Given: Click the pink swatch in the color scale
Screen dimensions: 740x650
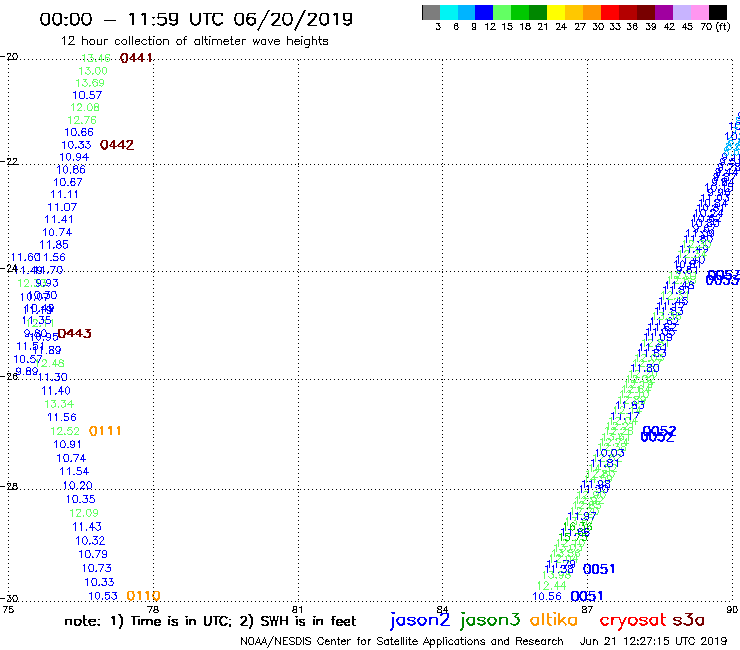Looking at the screenshot, I should coord(699,12).
